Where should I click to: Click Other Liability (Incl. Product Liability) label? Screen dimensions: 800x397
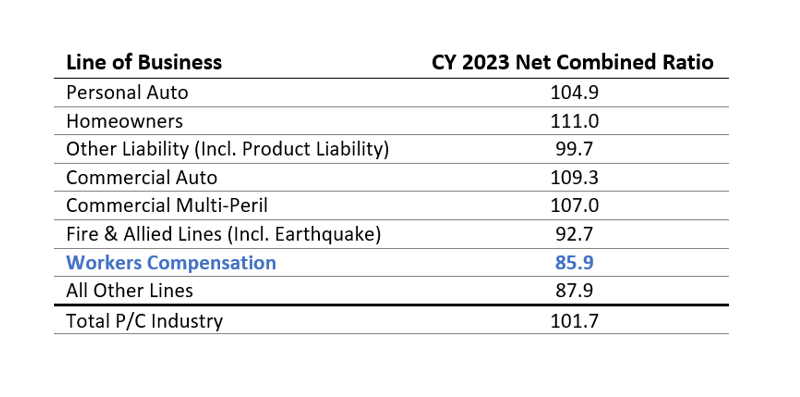click(x=228, y=150)
